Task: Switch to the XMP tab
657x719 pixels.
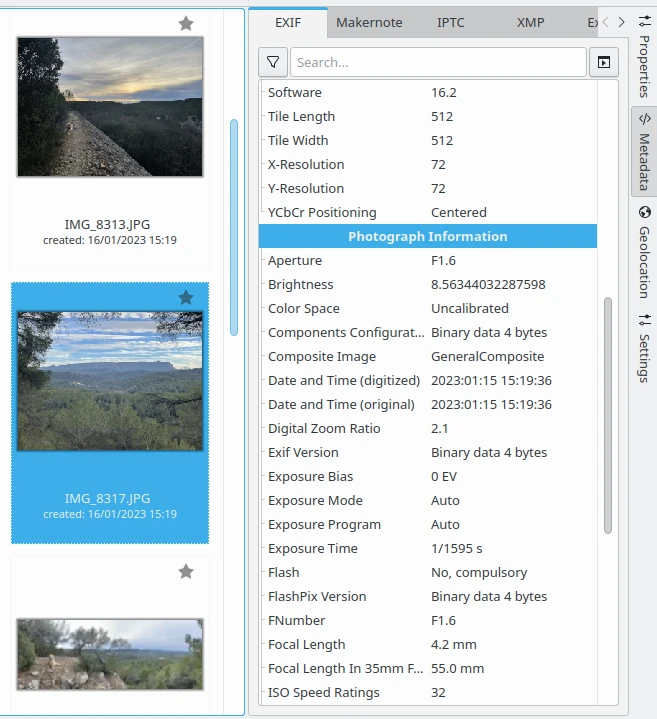Action: point(531,22)
